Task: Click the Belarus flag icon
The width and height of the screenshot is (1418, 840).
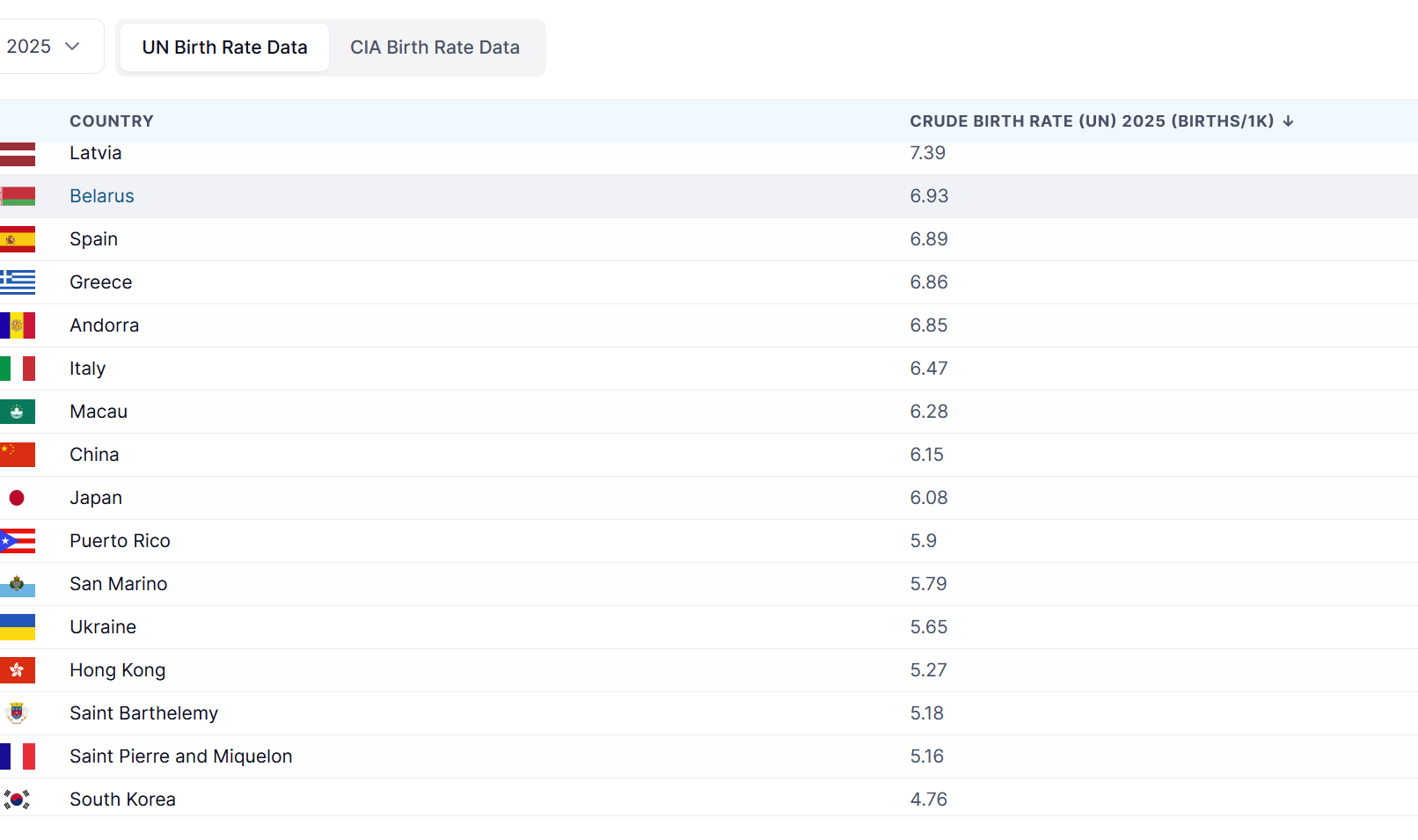Action: coord(18,196)
